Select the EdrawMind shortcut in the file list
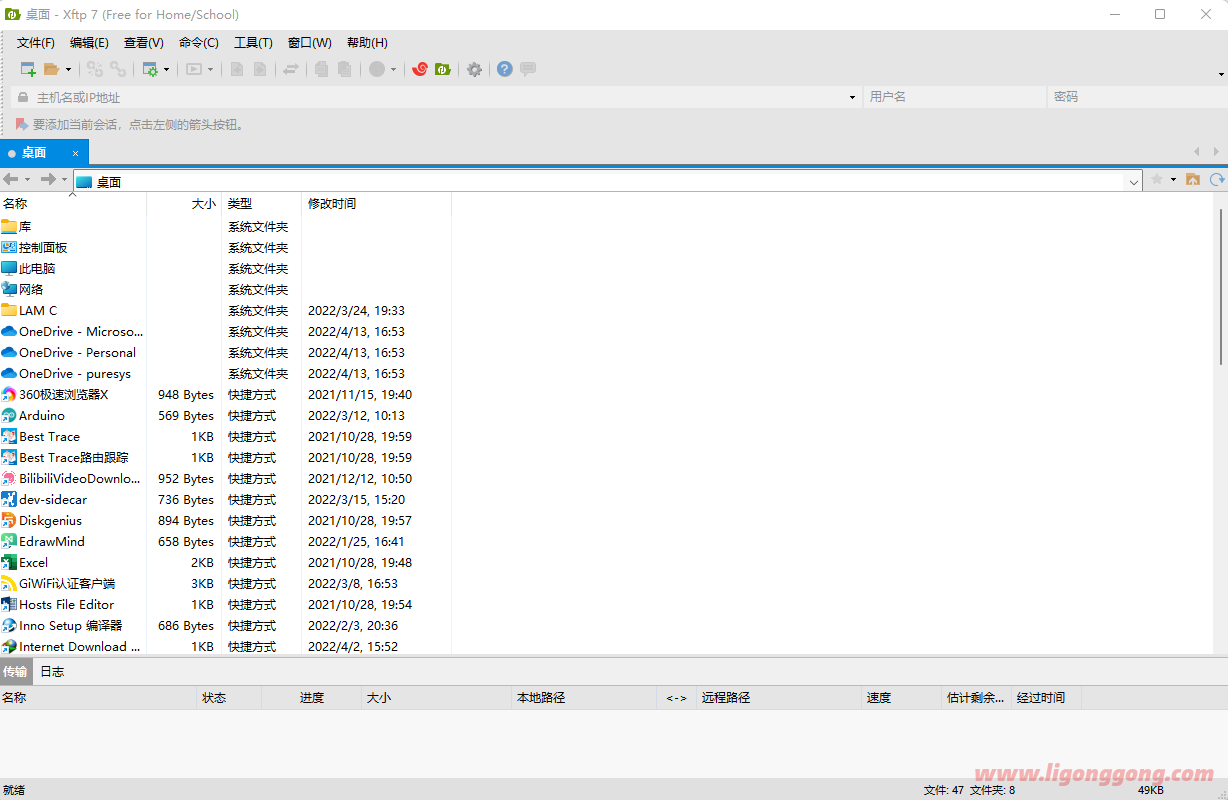The image size is (1228, 800). click(x=52, y=542)
